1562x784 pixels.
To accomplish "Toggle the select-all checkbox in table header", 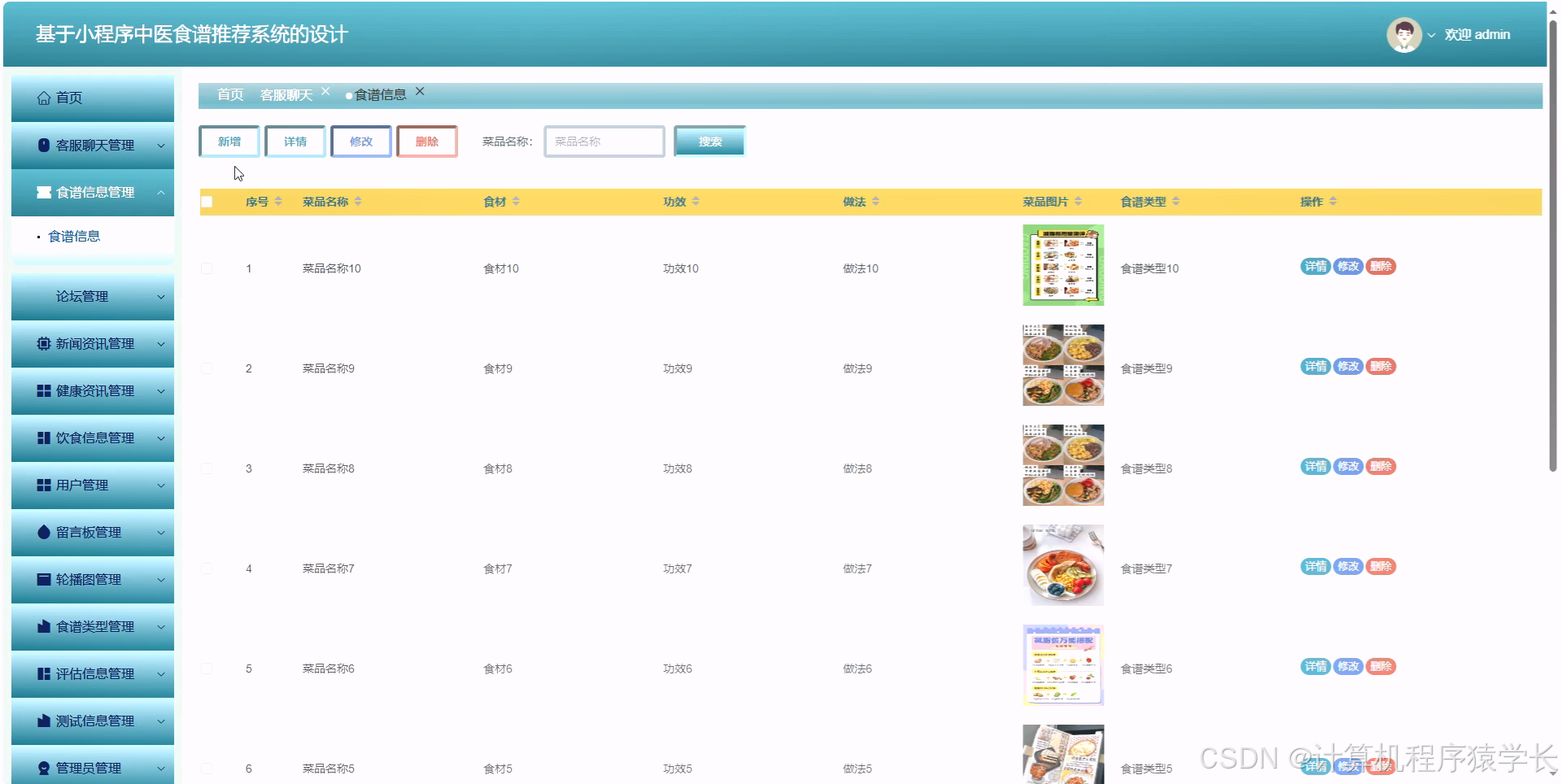I will point(207,202).
